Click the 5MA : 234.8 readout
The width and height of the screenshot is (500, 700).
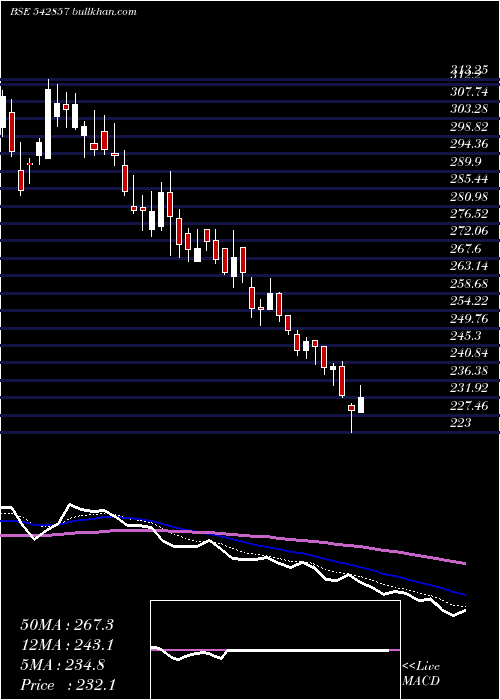click(x=62, y=665)
